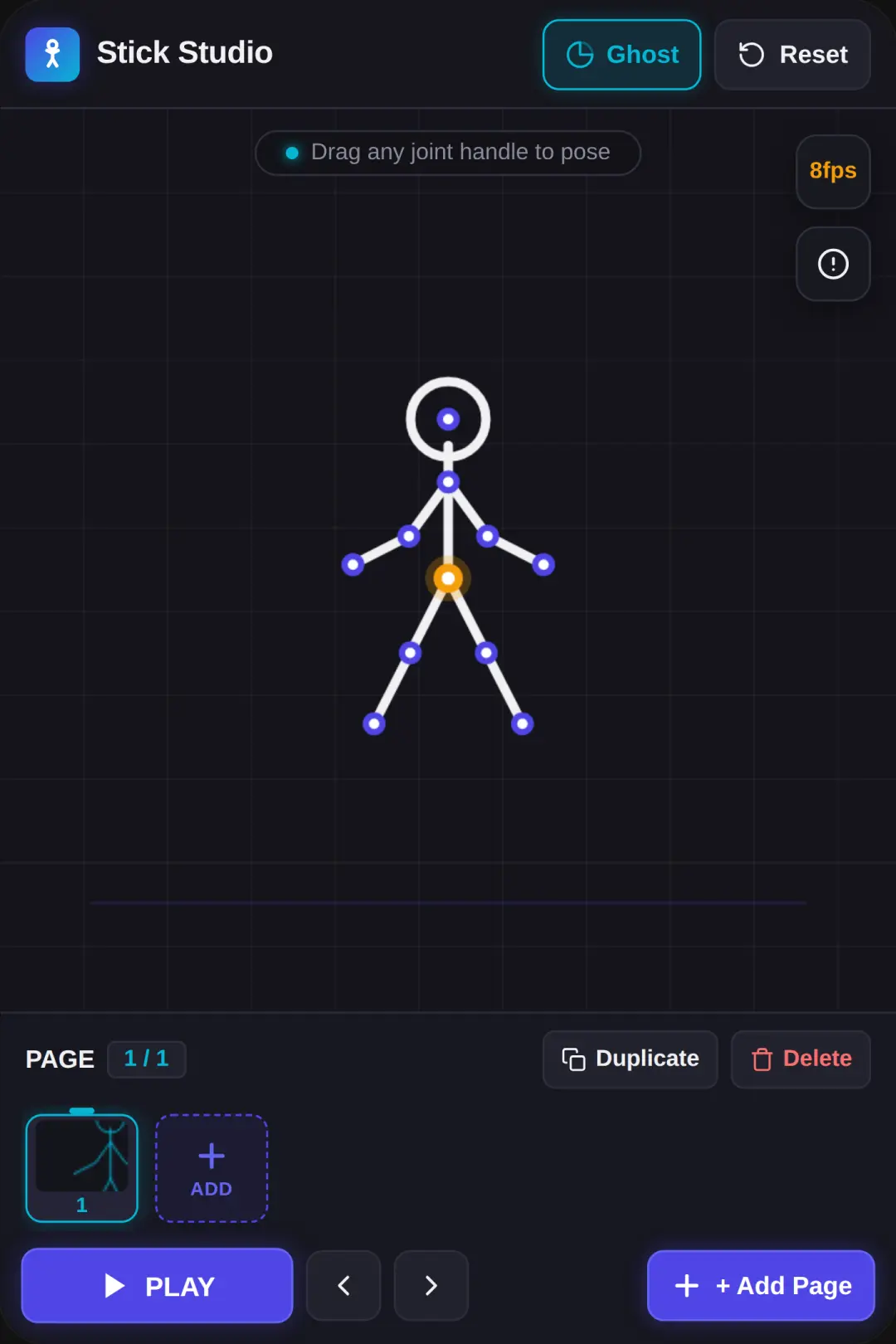Select the orange hip joint handle
896x1344 pixels.
point(448,578)
